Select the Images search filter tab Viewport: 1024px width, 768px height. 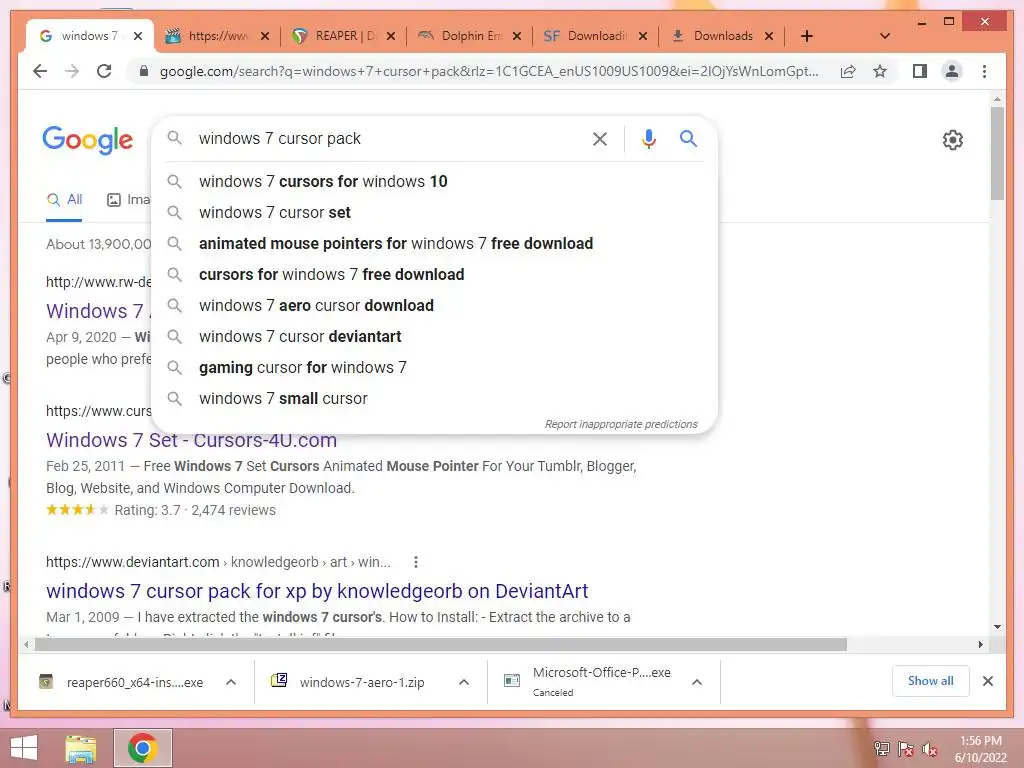[x=129, y=200]
